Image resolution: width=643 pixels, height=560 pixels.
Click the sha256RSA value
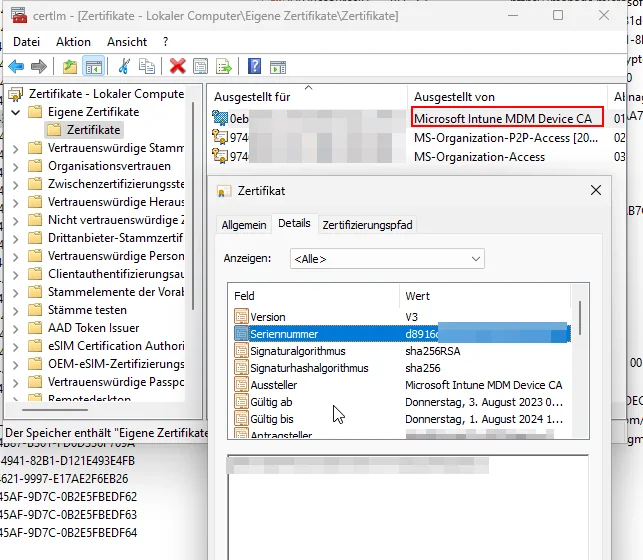[x=433, y=351]
